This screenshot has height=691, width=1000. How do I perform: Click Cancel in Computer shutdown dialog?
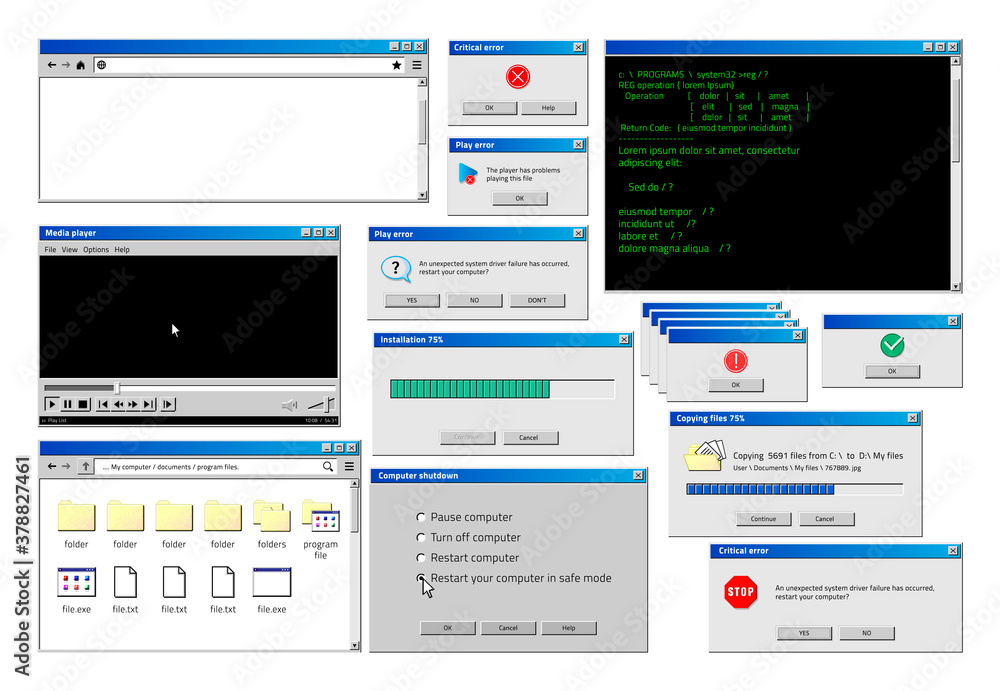pyautogui.click(x=508, y=628)
